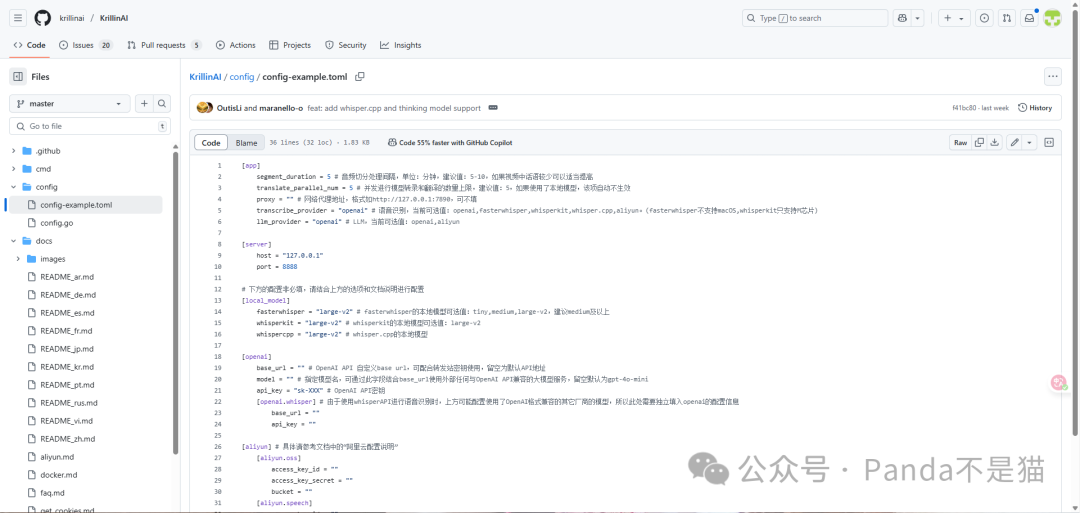Copy file path icon
The width and height of the screenshot is (1080, 513).
(360, 76)
